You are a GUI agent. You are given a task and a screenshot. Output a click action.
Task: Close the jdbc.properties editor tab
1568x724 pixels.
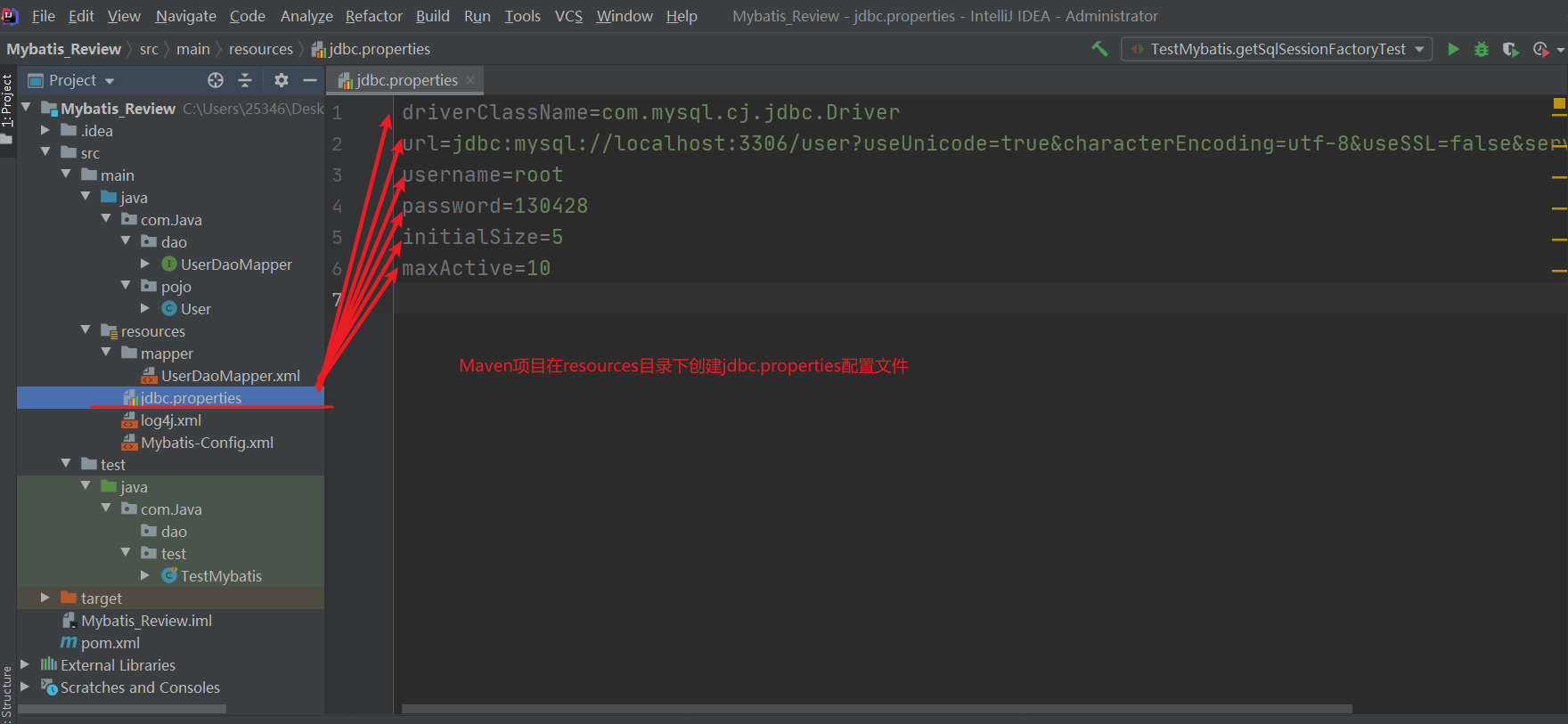[470, 80]
